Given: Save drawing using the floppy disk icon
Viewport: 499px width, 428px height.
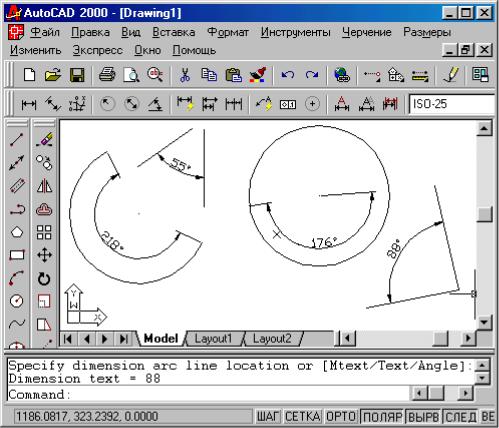Looking at the screenshot, I should (77, 75).
